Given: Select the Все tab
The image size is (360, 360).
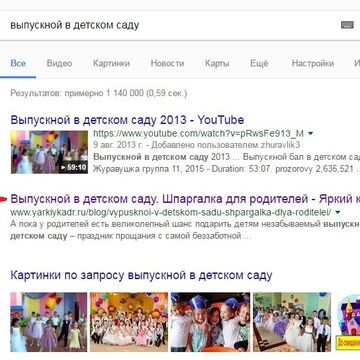Looking at the screenshot, I should [x=18, y=63].
